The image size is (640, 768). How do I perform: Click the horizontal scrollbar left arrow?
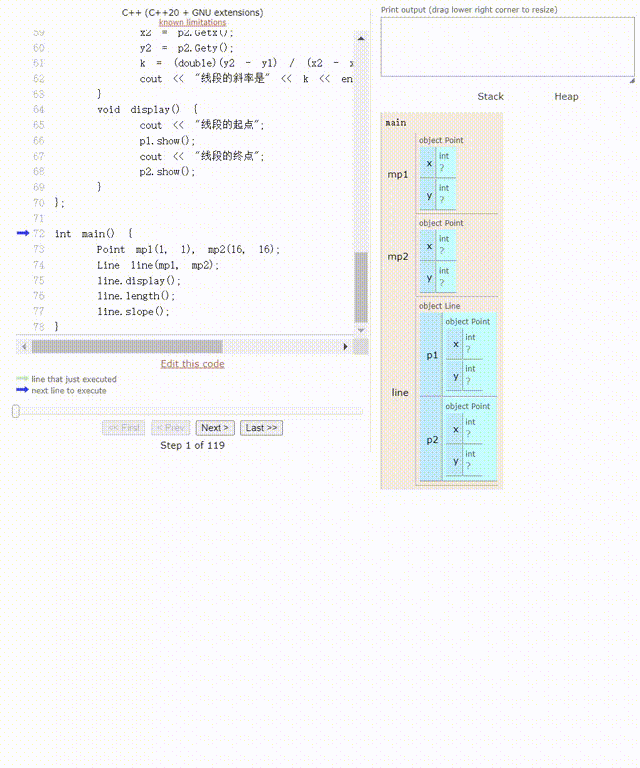click(x=23, y=346)
